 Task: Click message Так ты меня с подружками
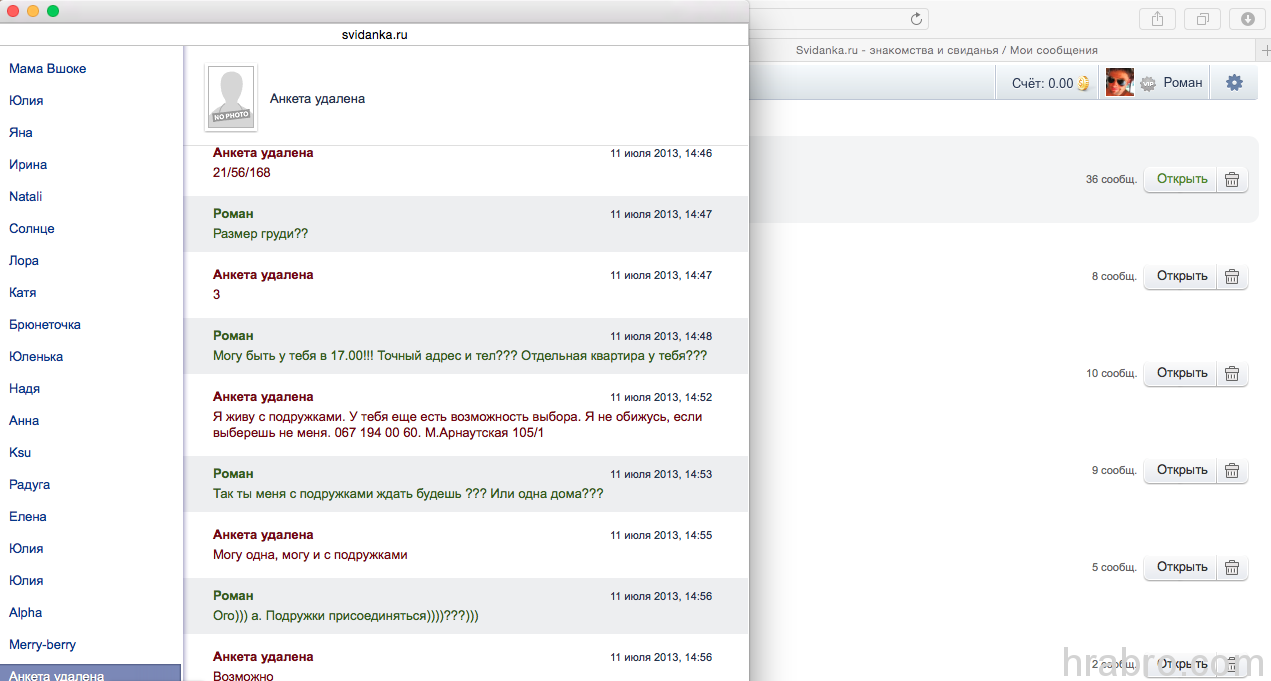tap(408, 494)
